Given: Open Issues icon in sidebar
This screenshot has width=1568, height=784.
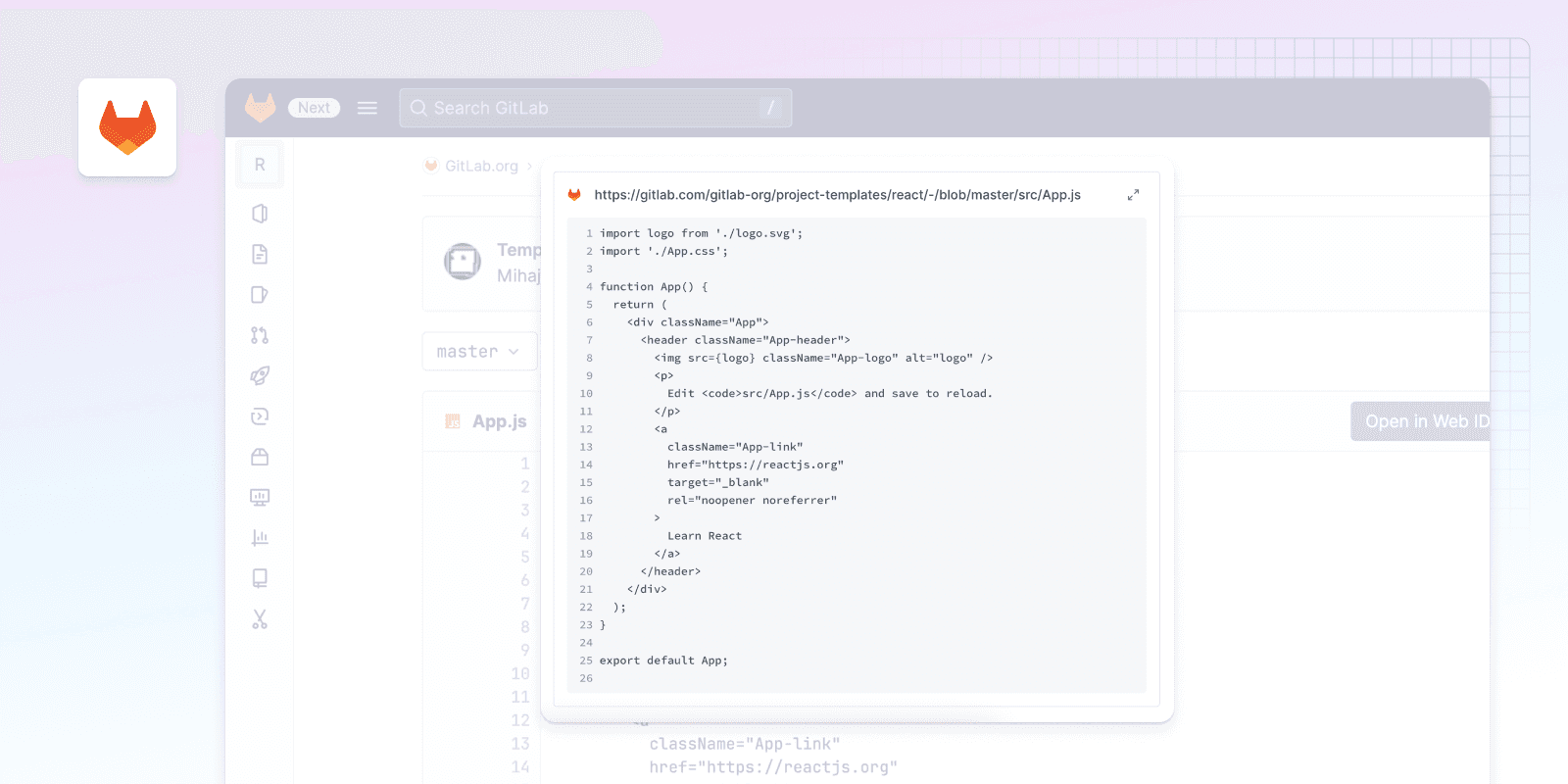Looking at the screenshot, I should pos(260,295).
